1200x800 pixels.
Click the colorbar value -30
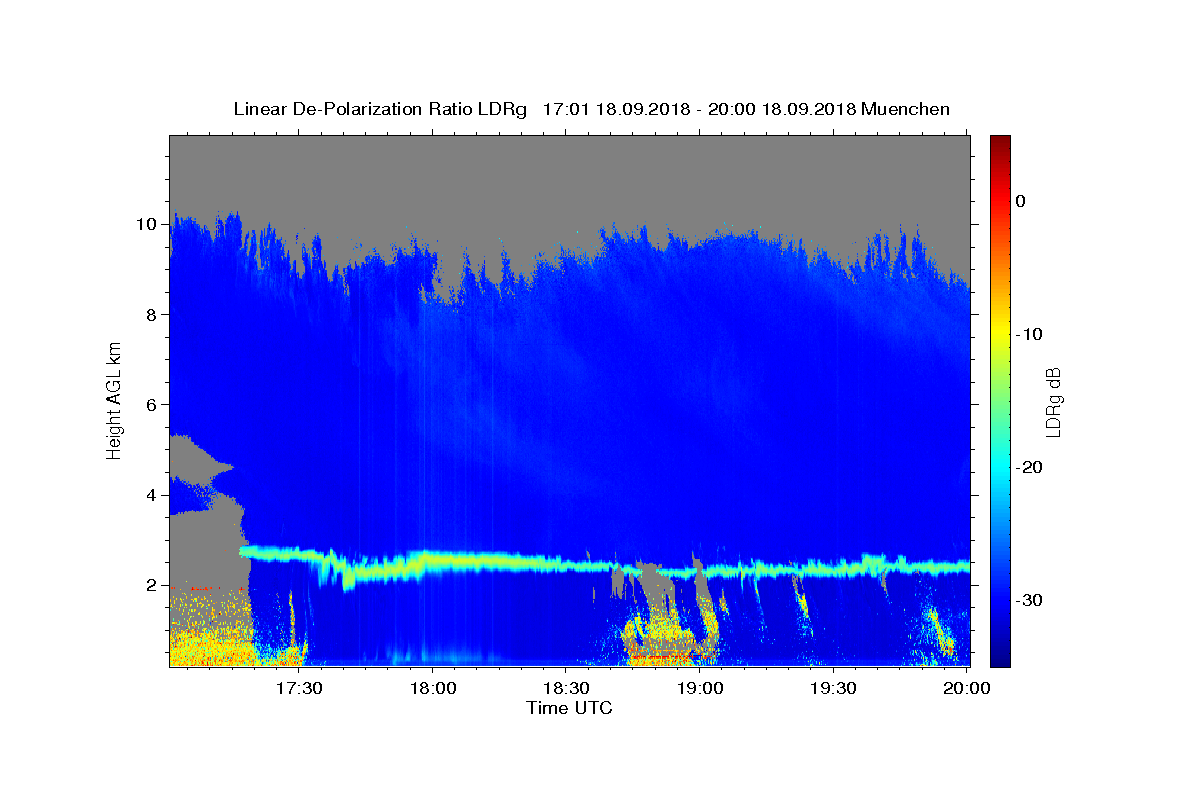(1030, 600)
